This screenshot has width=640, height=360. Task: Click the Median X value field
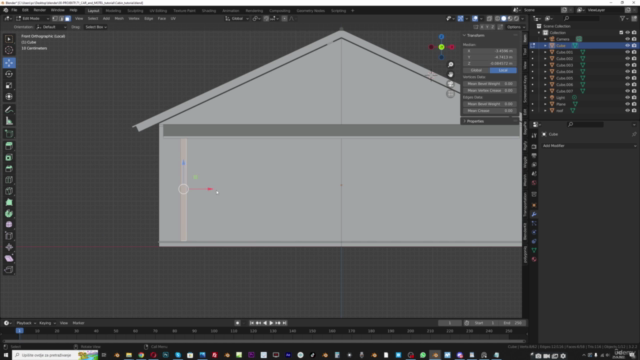490,51
